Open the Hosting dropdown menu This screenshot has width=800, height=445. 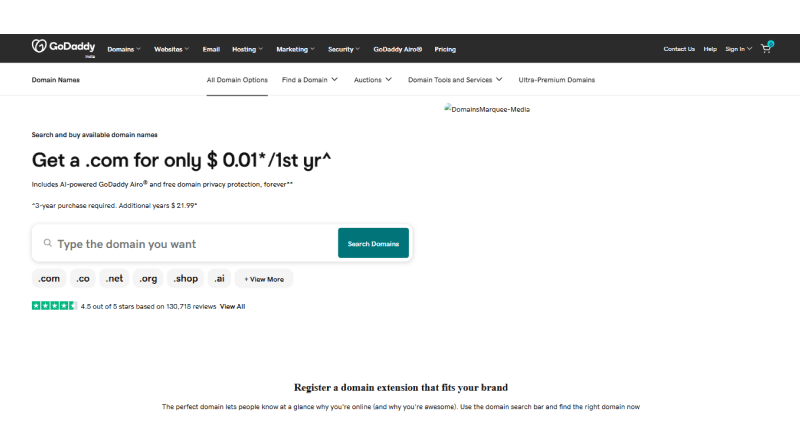tap(247, 49)
